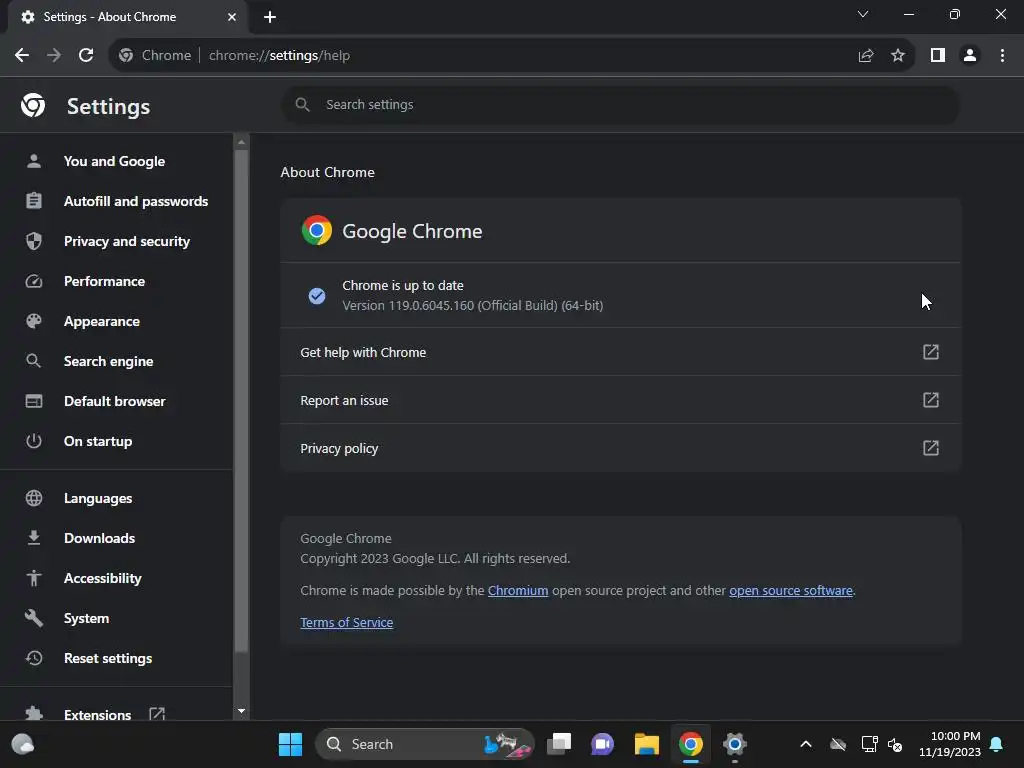Open the notification bell
Screen dimensions: 1024x768
pyautogui.click(x=997, y=744)
